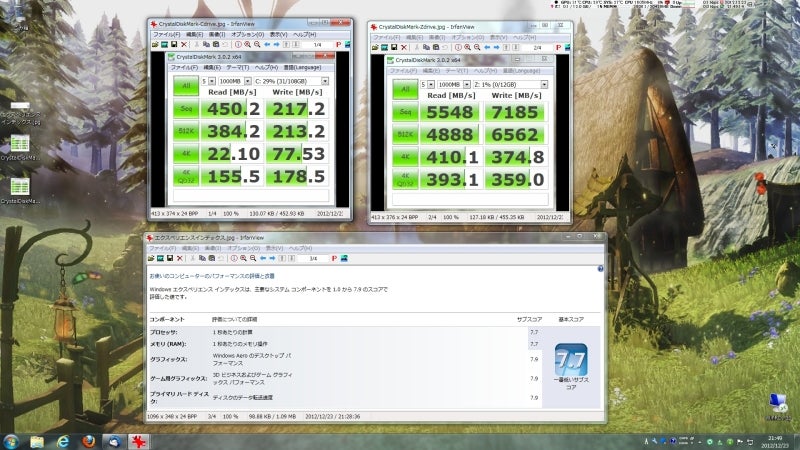Screen dimensions: 800x450
Task: Click Zoom out magnifier in C-drive IrfanView
Action: 257,45
